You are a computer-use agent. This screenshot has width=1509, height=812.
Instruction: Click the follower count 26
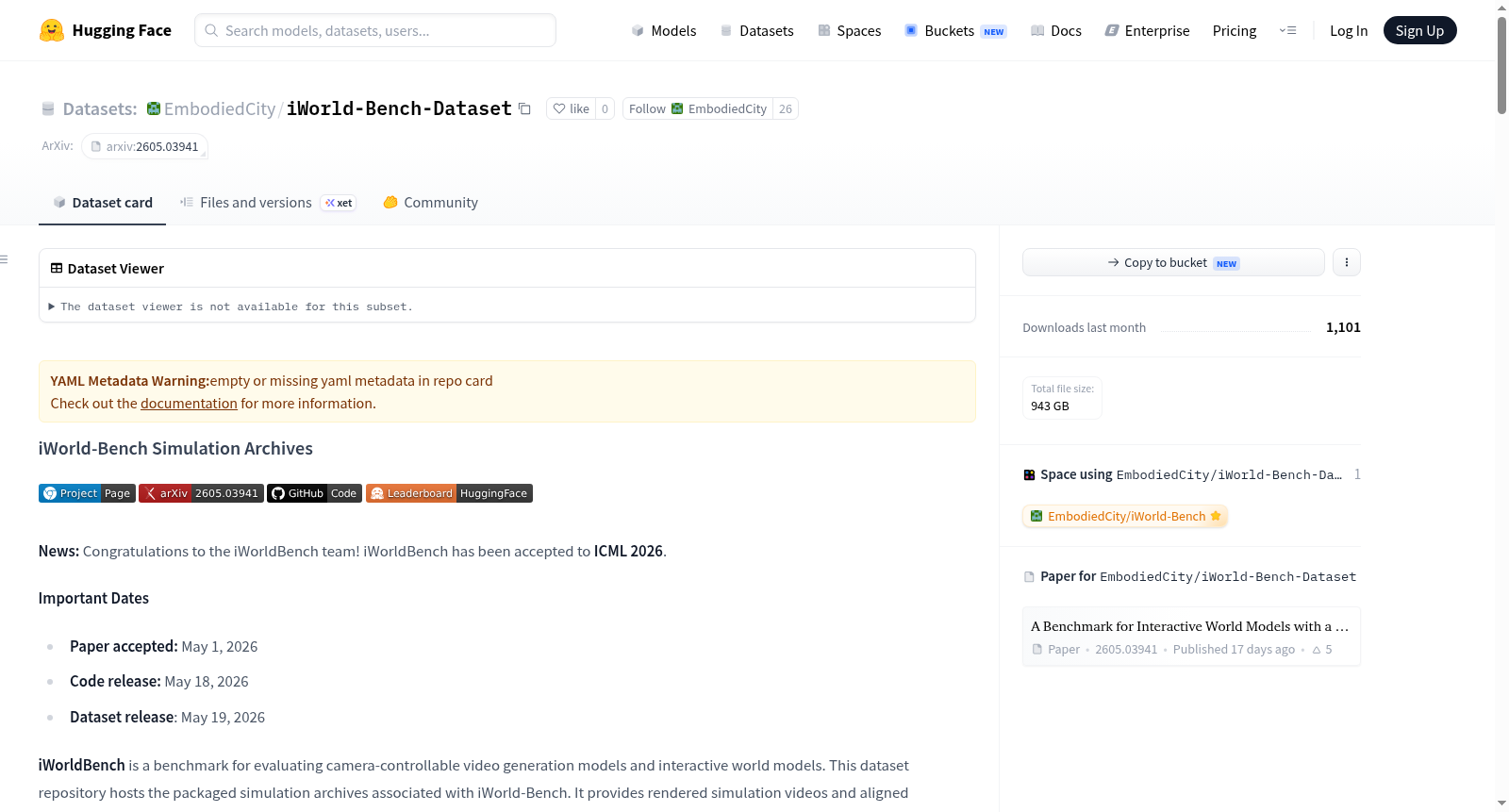tap(786, 109)
